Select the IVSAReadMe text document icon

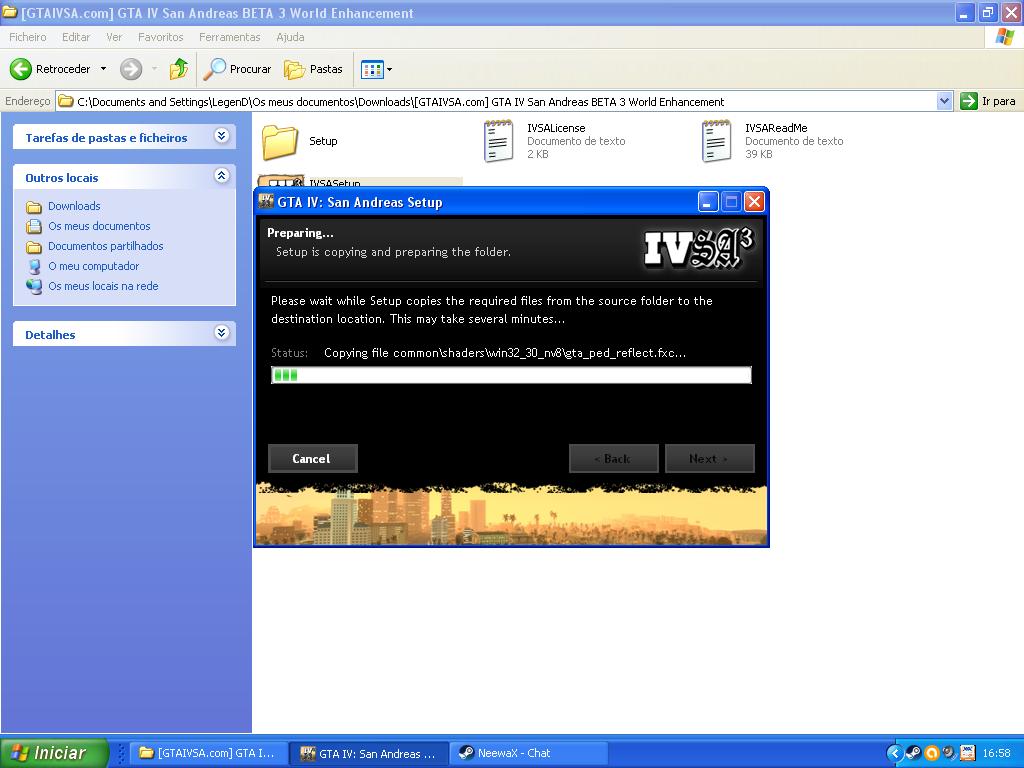[716, 141]
